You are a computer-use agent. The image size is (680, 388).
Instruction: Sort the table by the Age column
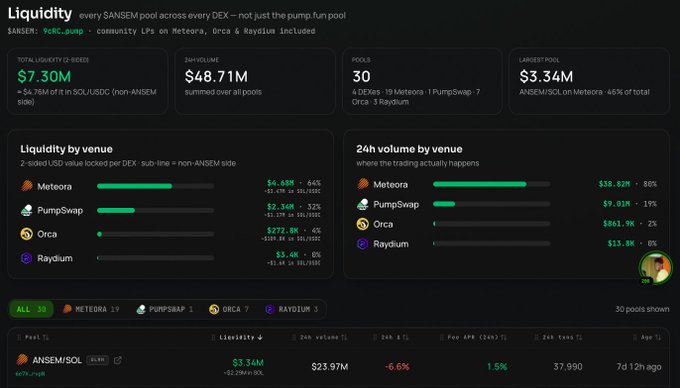647,337
